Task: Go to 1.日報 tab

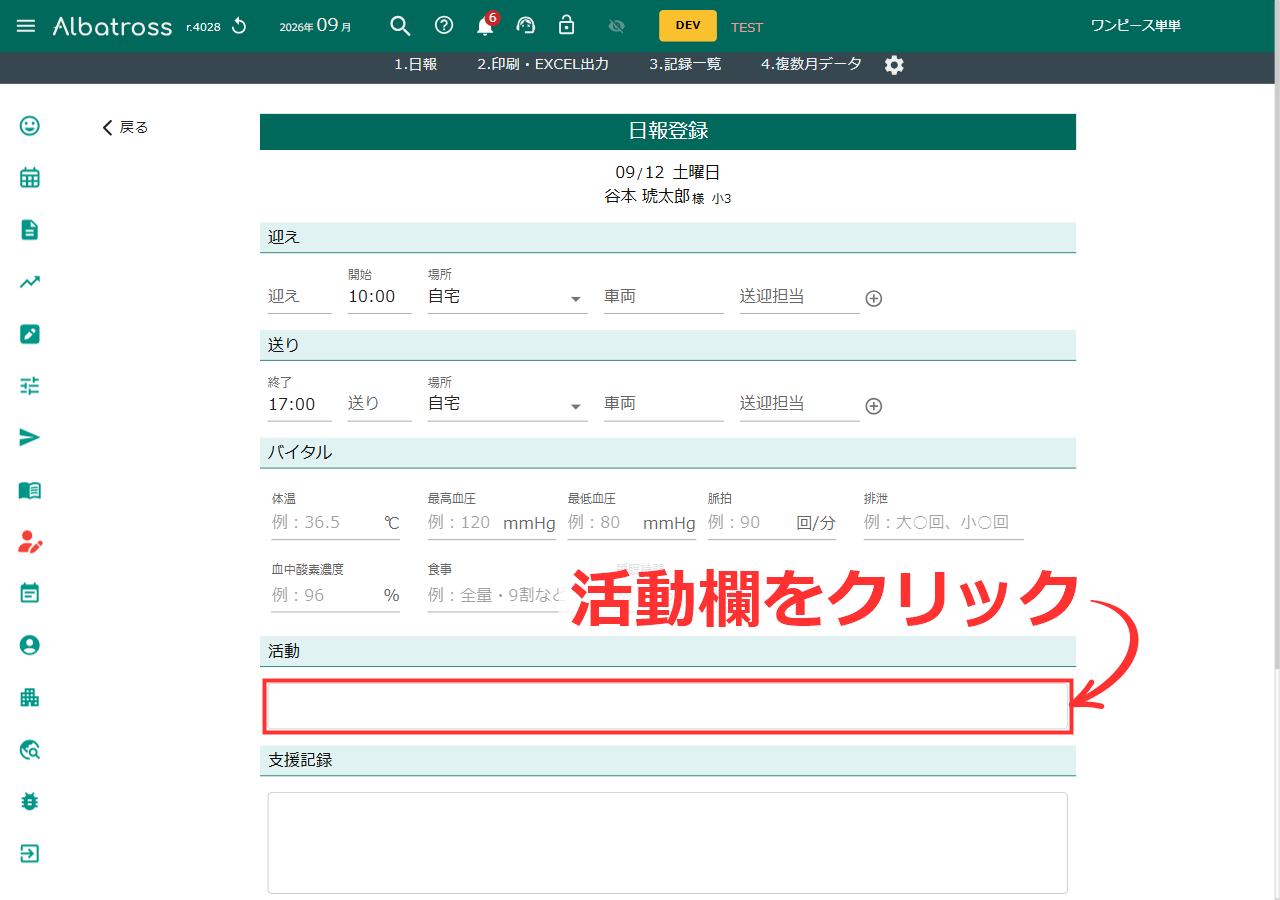Action: point(416,64)
